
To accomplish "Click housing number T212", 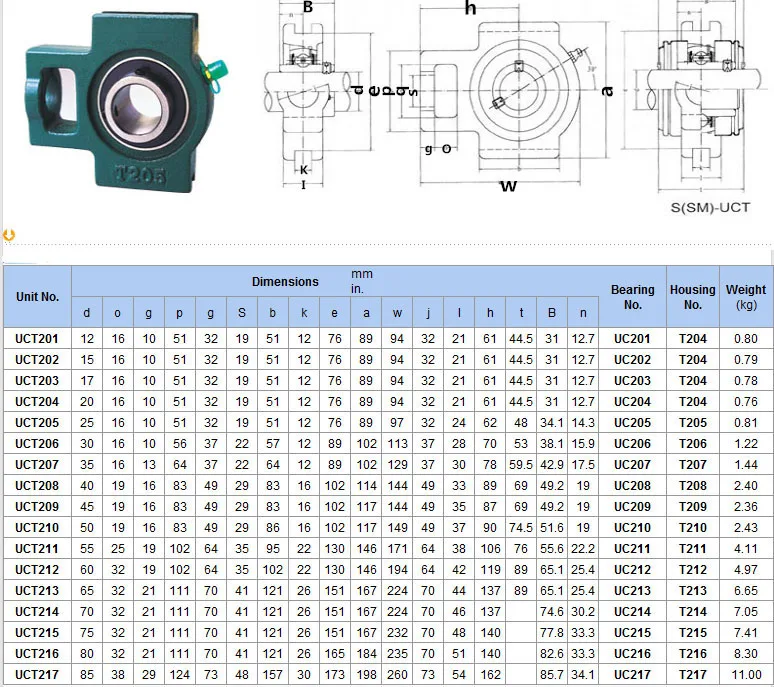I will (x=692, y=570).
